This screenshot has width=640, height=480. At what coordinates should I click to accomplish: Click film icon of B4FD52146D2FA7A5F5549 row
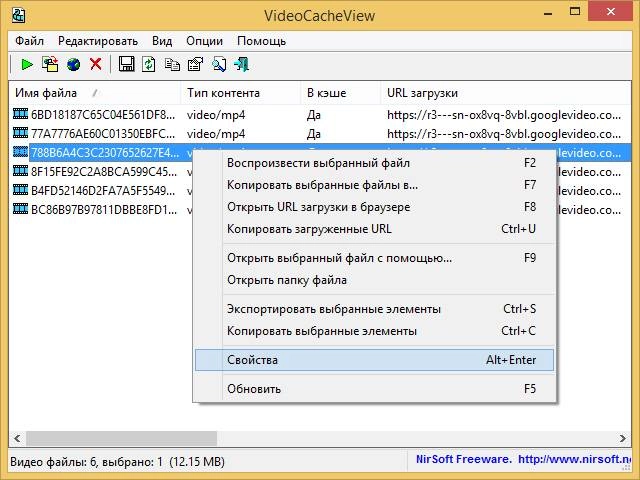[x=20, y=190]
